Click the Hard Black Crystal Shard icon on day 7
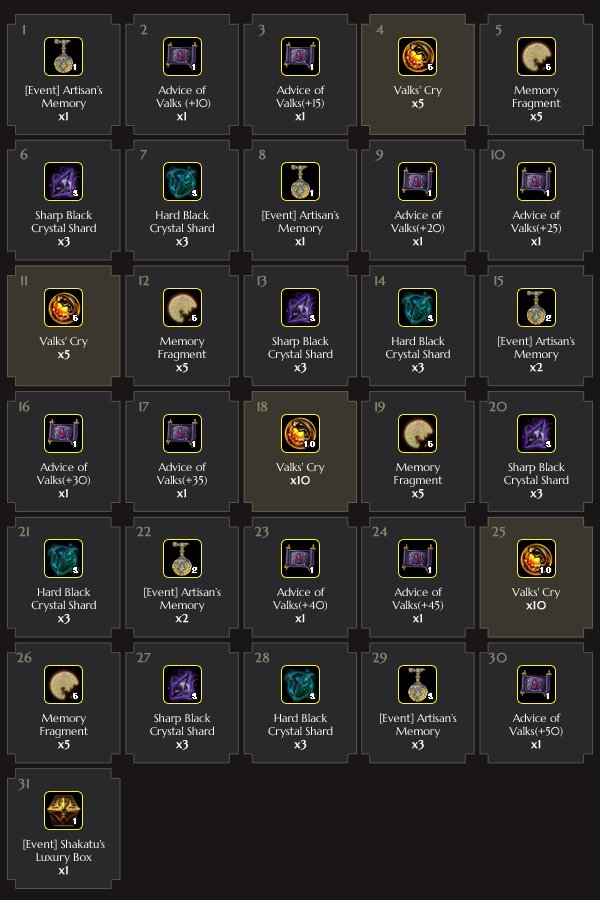This screenshot has width=600, height=900. click(x=182, y=181)
